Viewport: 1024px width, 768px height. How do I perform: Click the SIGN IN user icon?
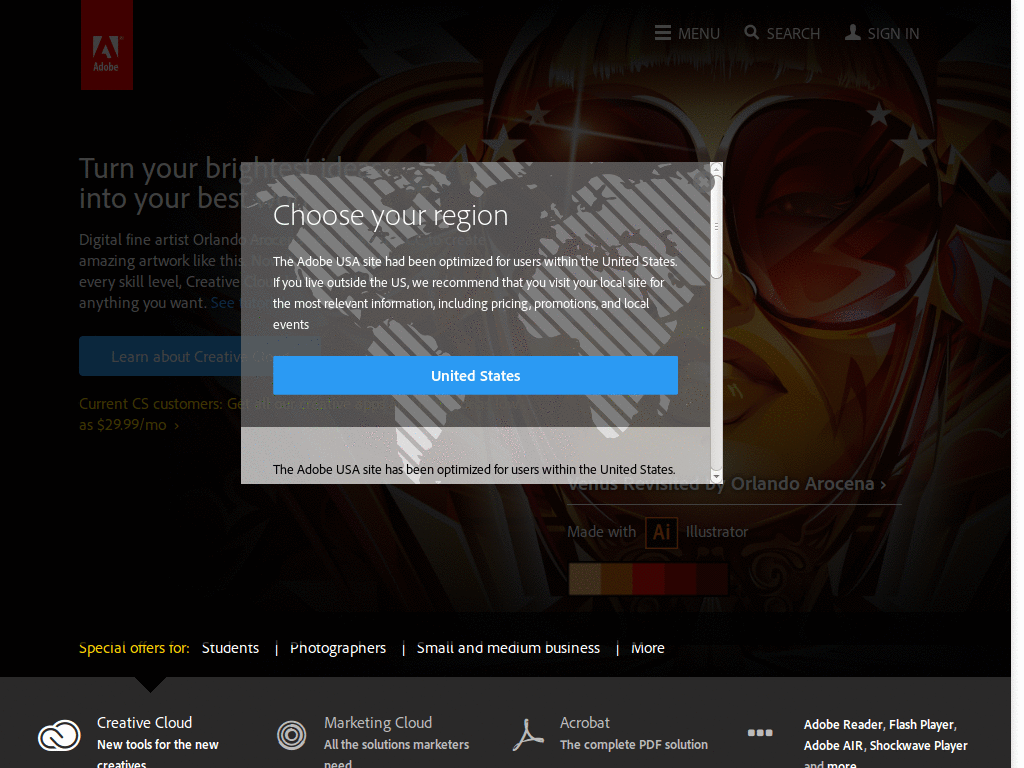(852, 33)
